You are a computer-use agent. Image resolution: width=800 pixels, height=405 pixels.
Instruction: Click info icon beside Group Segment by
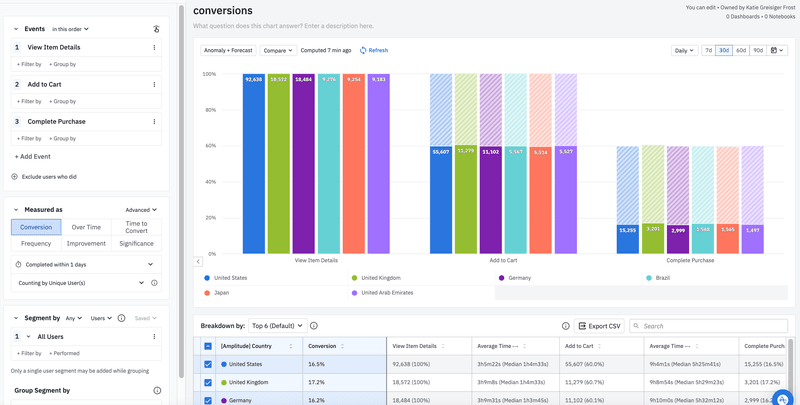157,391
